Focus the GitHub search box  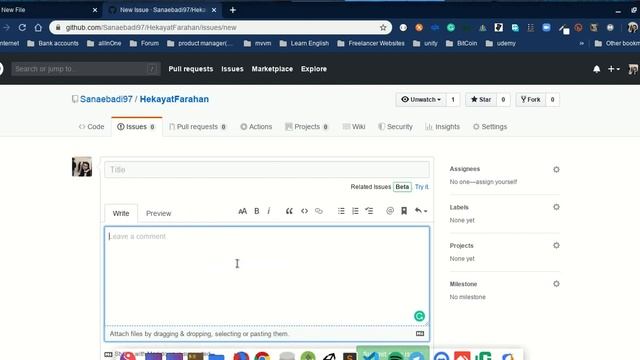tap(86, 69)
